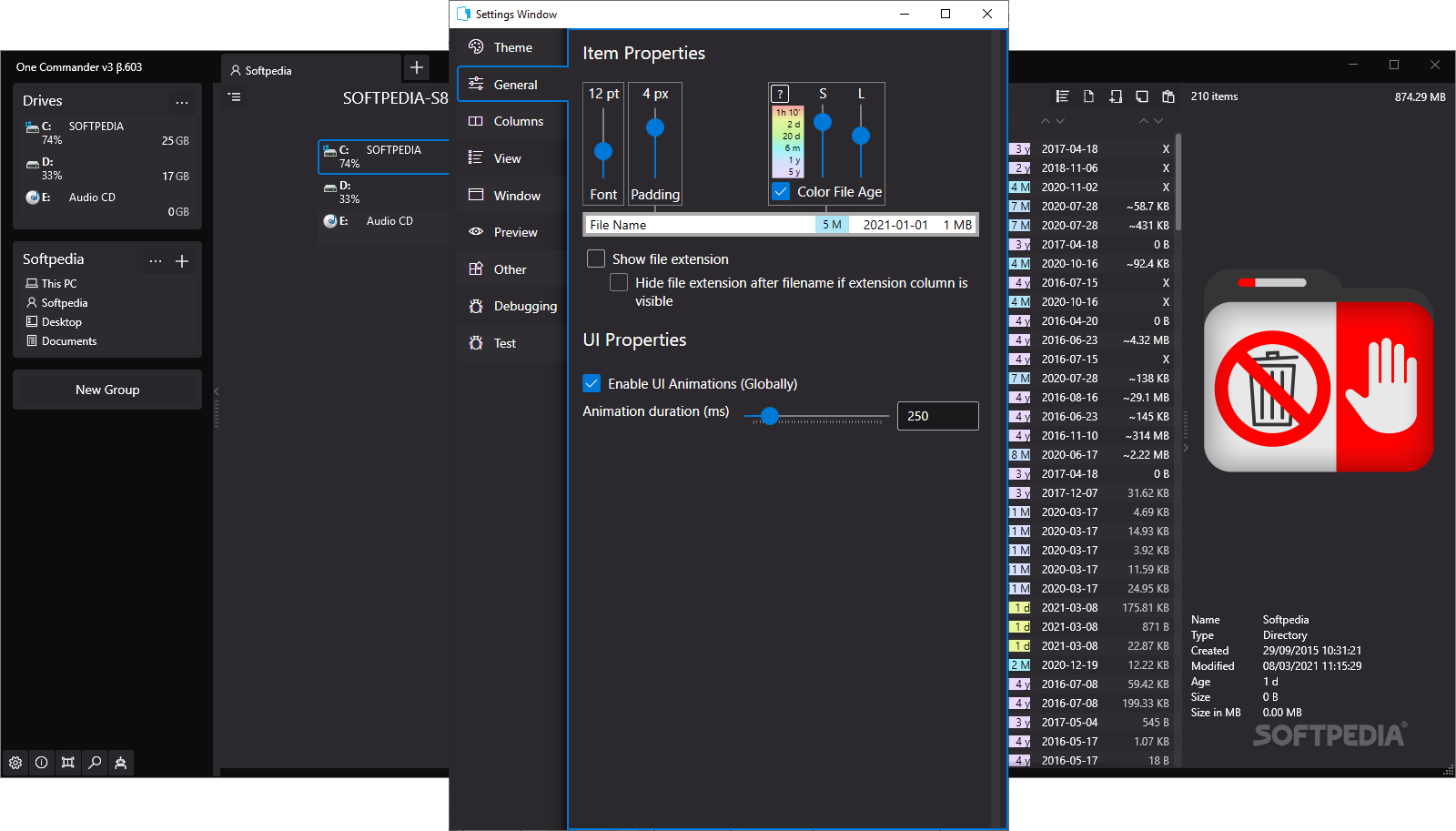Select the highlighted C: SOFTPEDIA drive in browser pane
The width and height of the screenshot is (1456, 831).
(384, 157)
